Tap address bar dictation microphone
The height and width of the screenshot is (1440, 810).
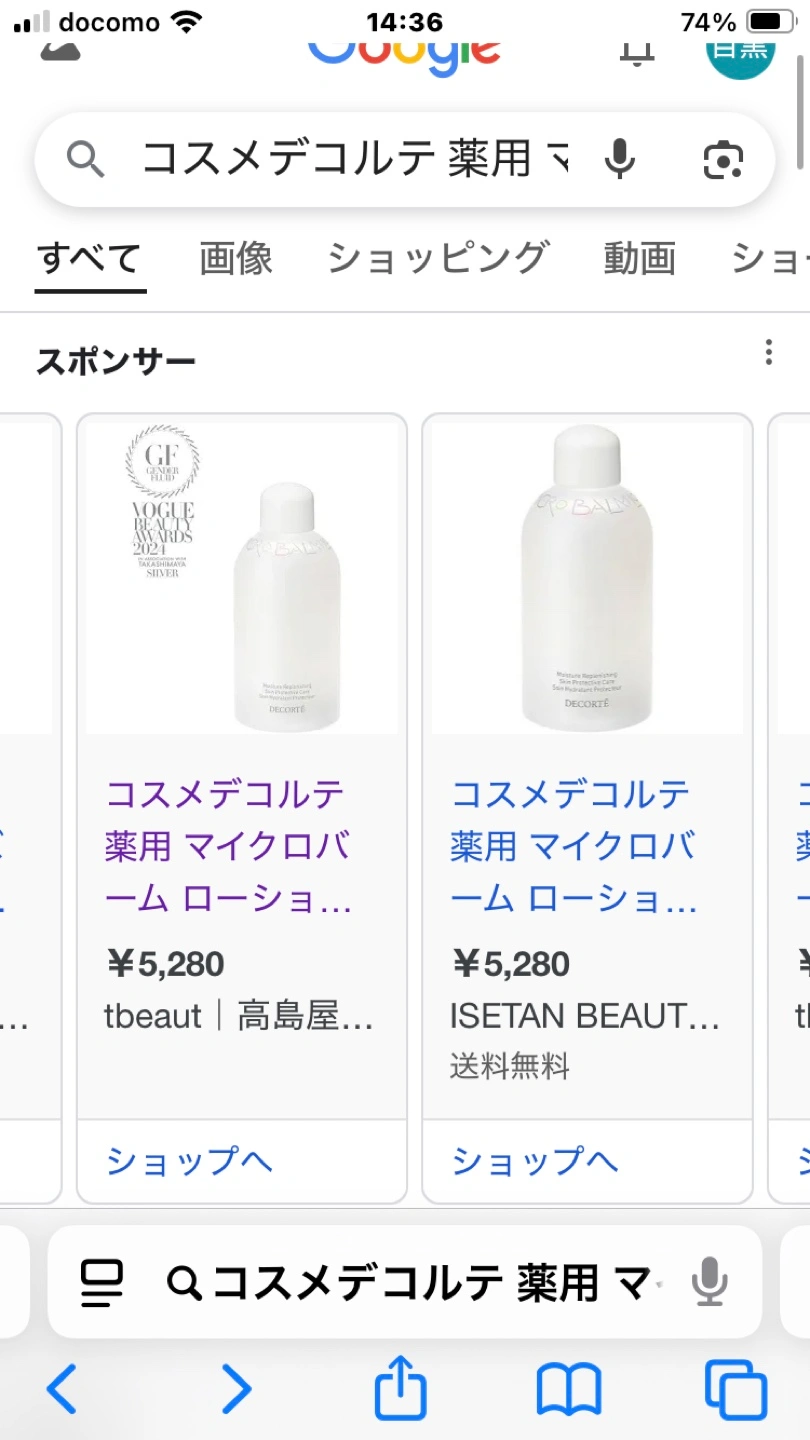coord(710,1282)
